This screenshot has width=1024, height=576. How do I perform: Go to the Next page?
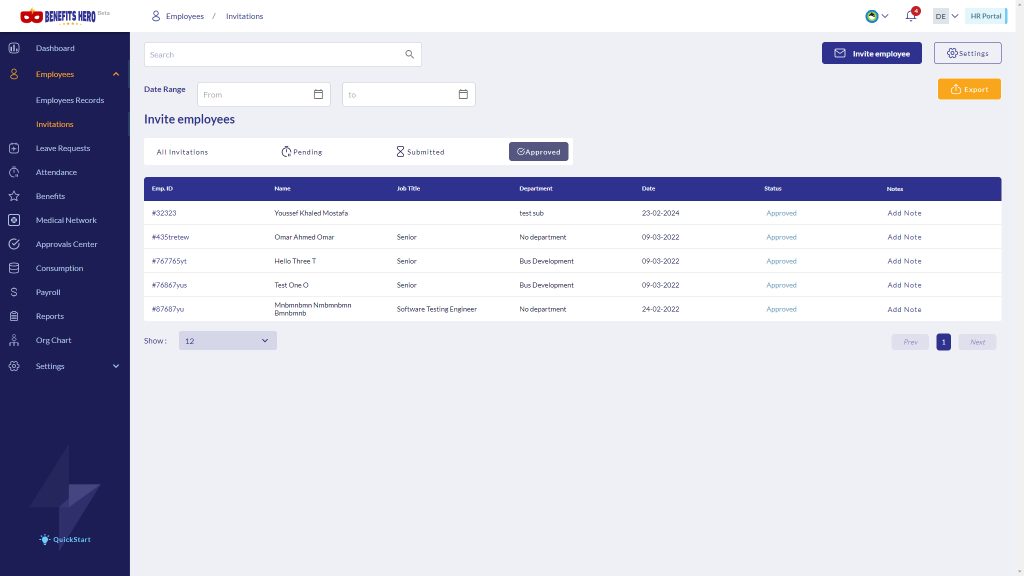[978, 342]
